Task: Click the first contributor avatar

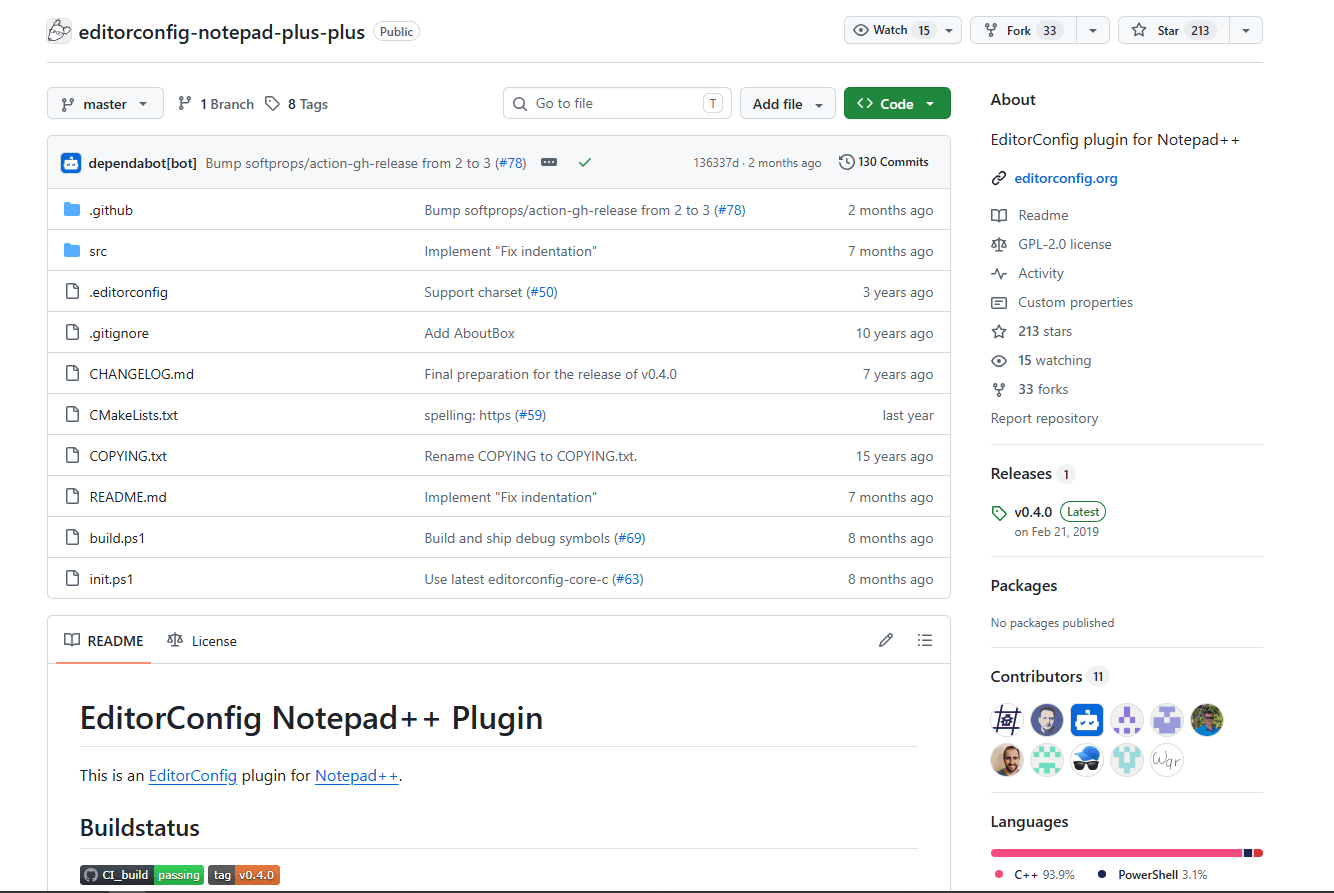Action: click(1007, 720)
